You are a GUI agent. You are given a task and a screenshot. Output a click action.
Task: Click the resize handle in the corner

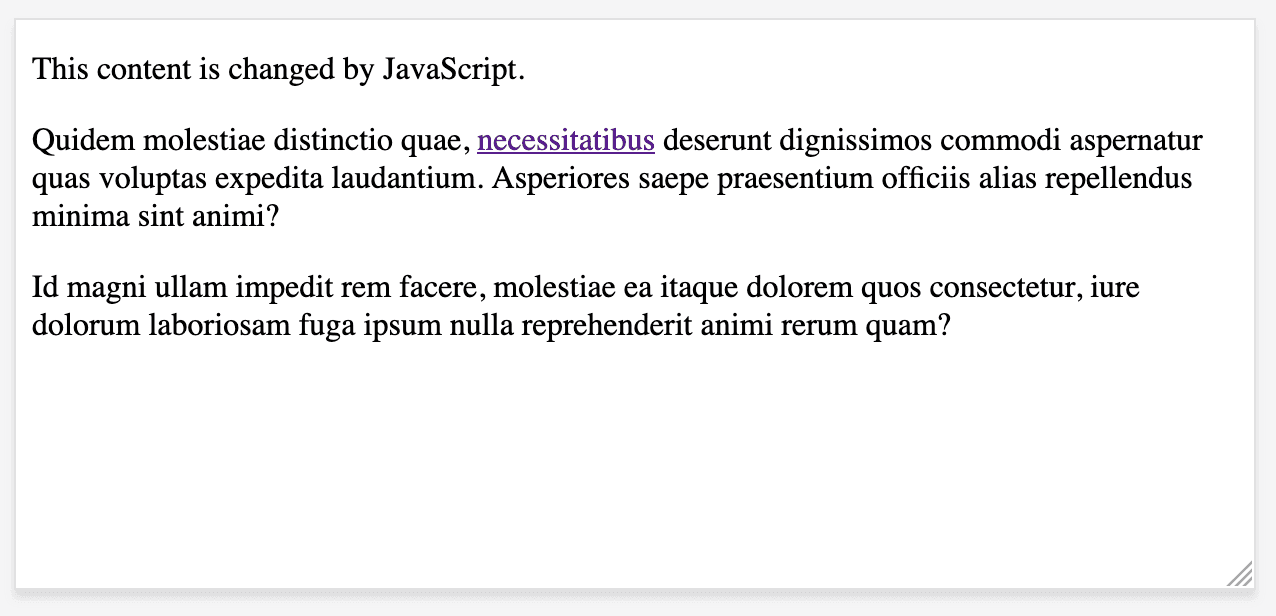(x=1240, y=574)
